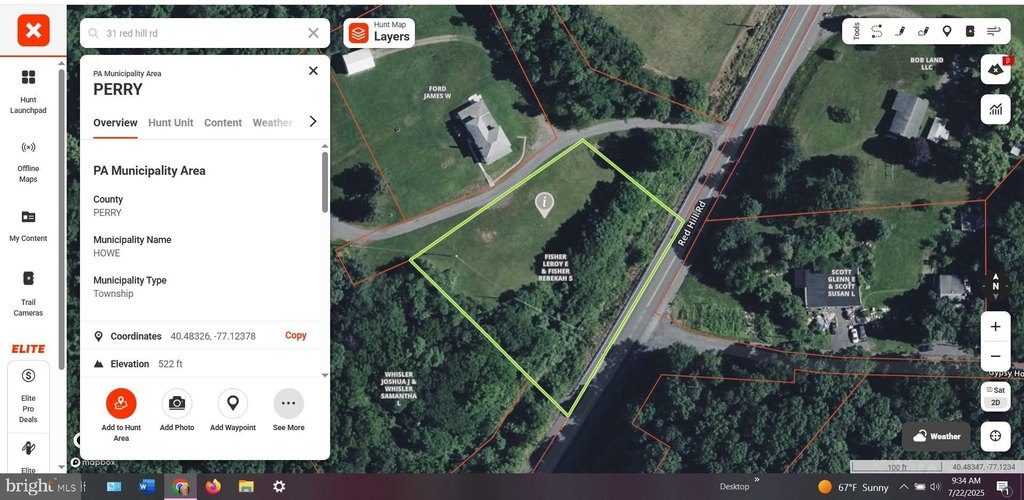The image size is (1024, 500).
Task: Click Add to Hunt Area button
Action: point(121,416)
